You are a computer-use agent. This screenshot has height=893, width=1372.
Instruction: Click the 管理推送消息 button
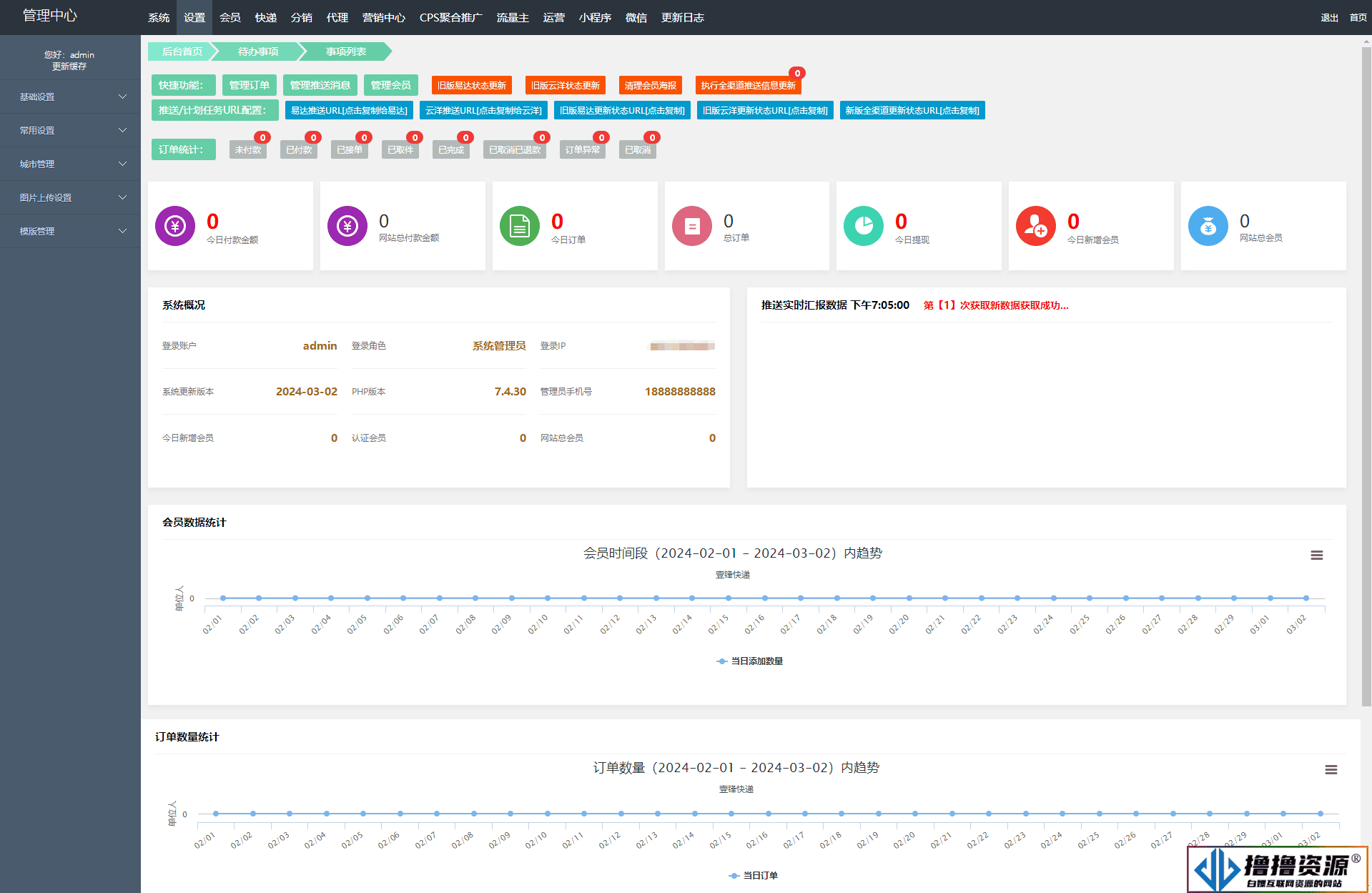click(x=320, y=85)
